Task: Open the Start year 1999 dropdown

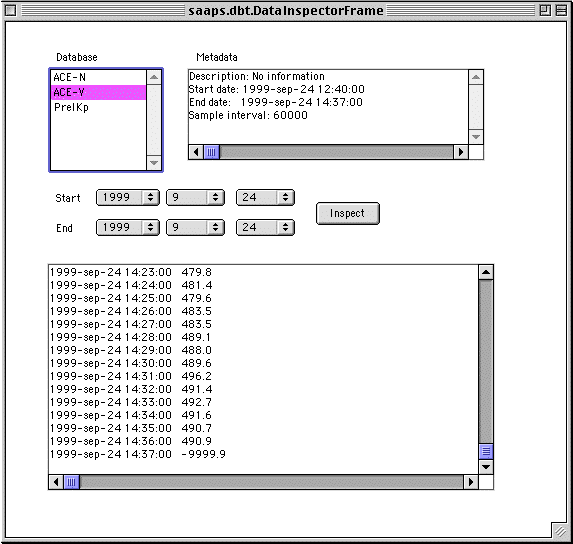Action: point(128,197)
